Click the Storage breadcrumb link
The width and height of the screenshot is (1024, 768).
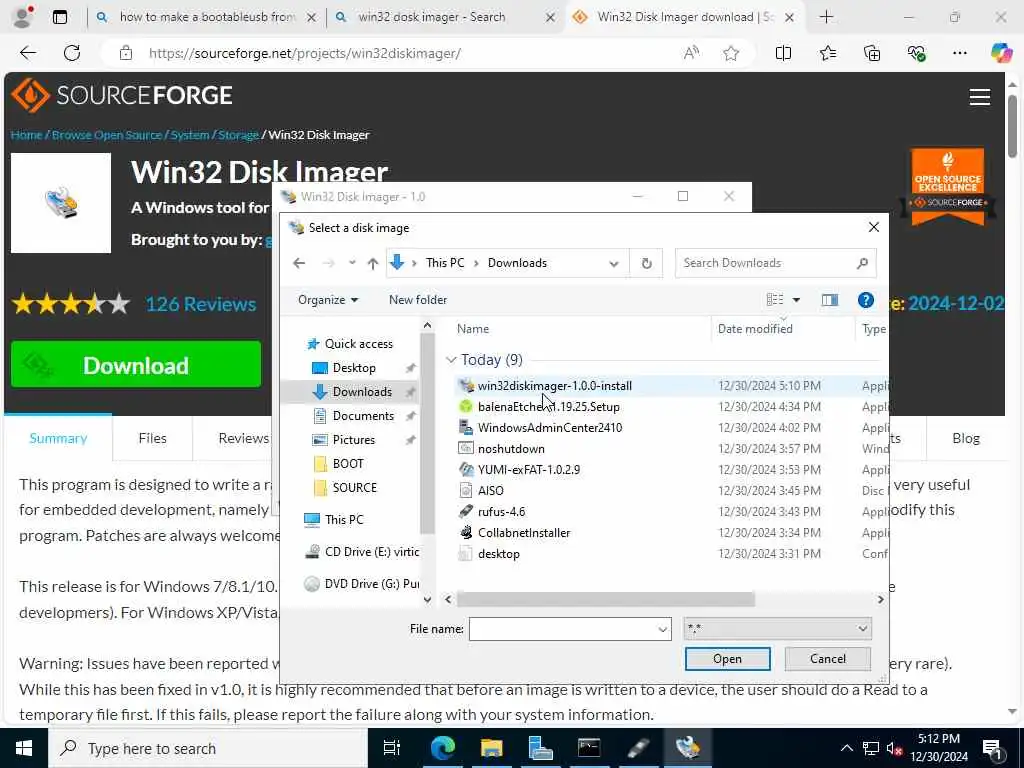pyautogui.click(x=238, y=135)
